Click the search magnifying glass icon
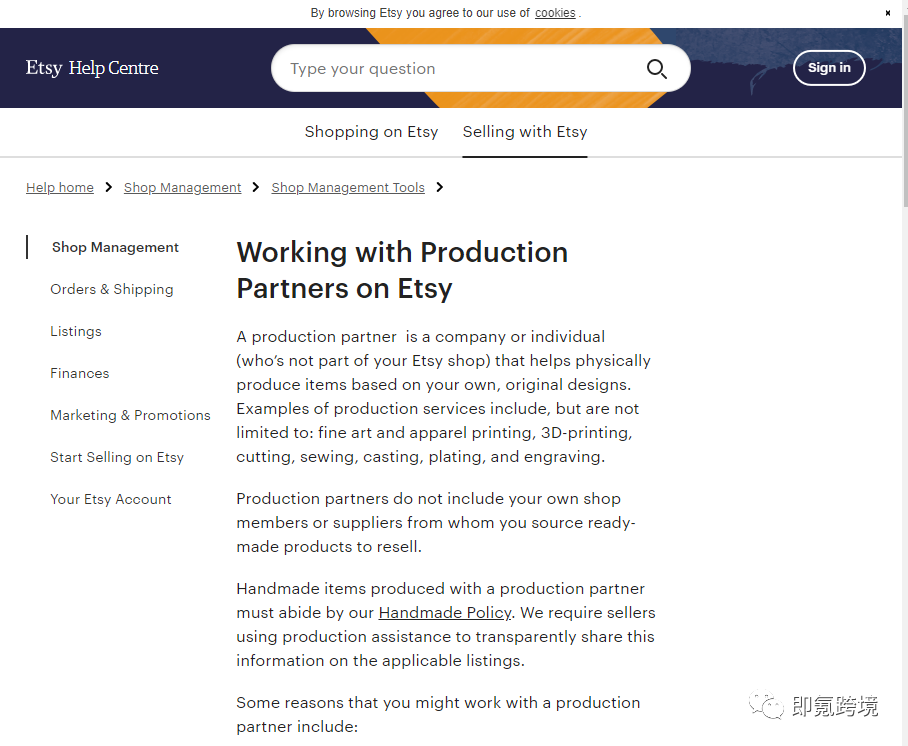Image resolution: width=908 pixels, height=746 pixels. (x=656, y=69)
